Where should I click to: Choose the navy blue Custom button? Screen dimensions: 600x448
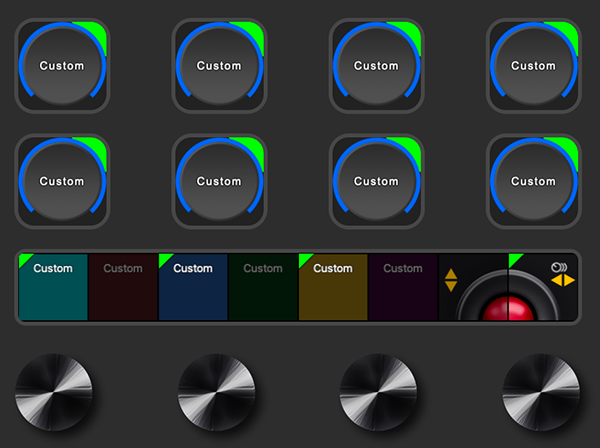[x=193, y=287]
